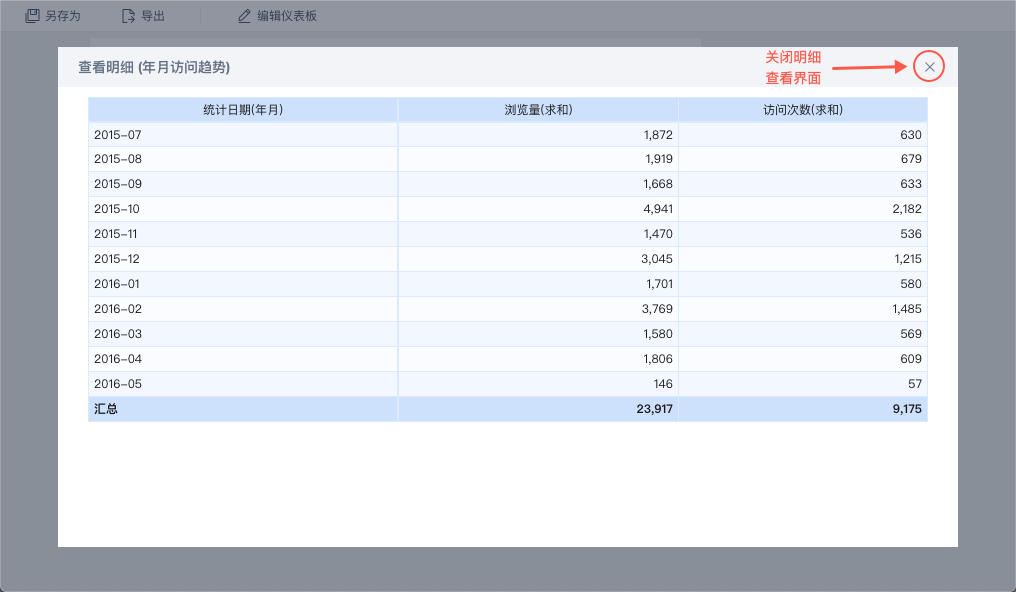Select the 2015-08 date cell
Viewport: 1016px width, 592px height.
tap(243, 159)
